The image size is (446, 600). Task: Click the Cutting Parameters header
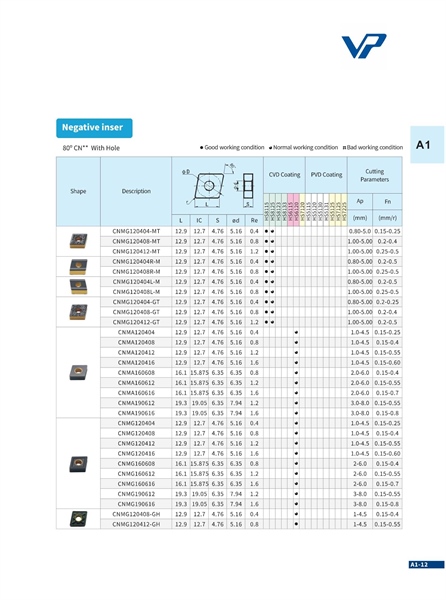click(374, 175)
